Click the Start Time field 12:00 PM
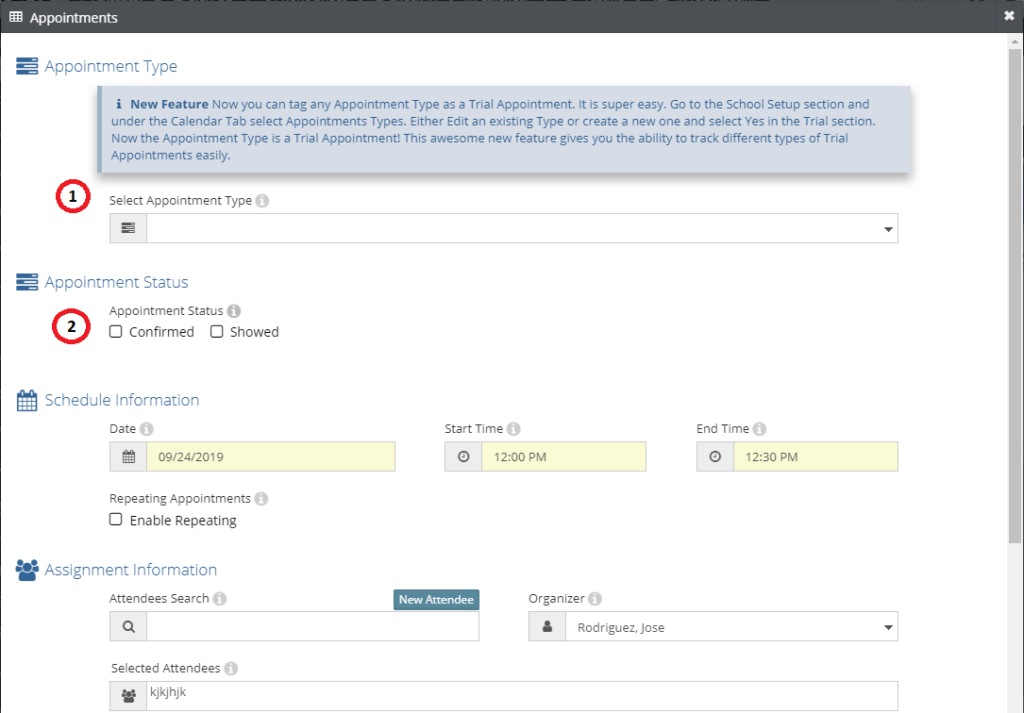The width and height of the screenshot is (1024, 713). pos(563,457)
